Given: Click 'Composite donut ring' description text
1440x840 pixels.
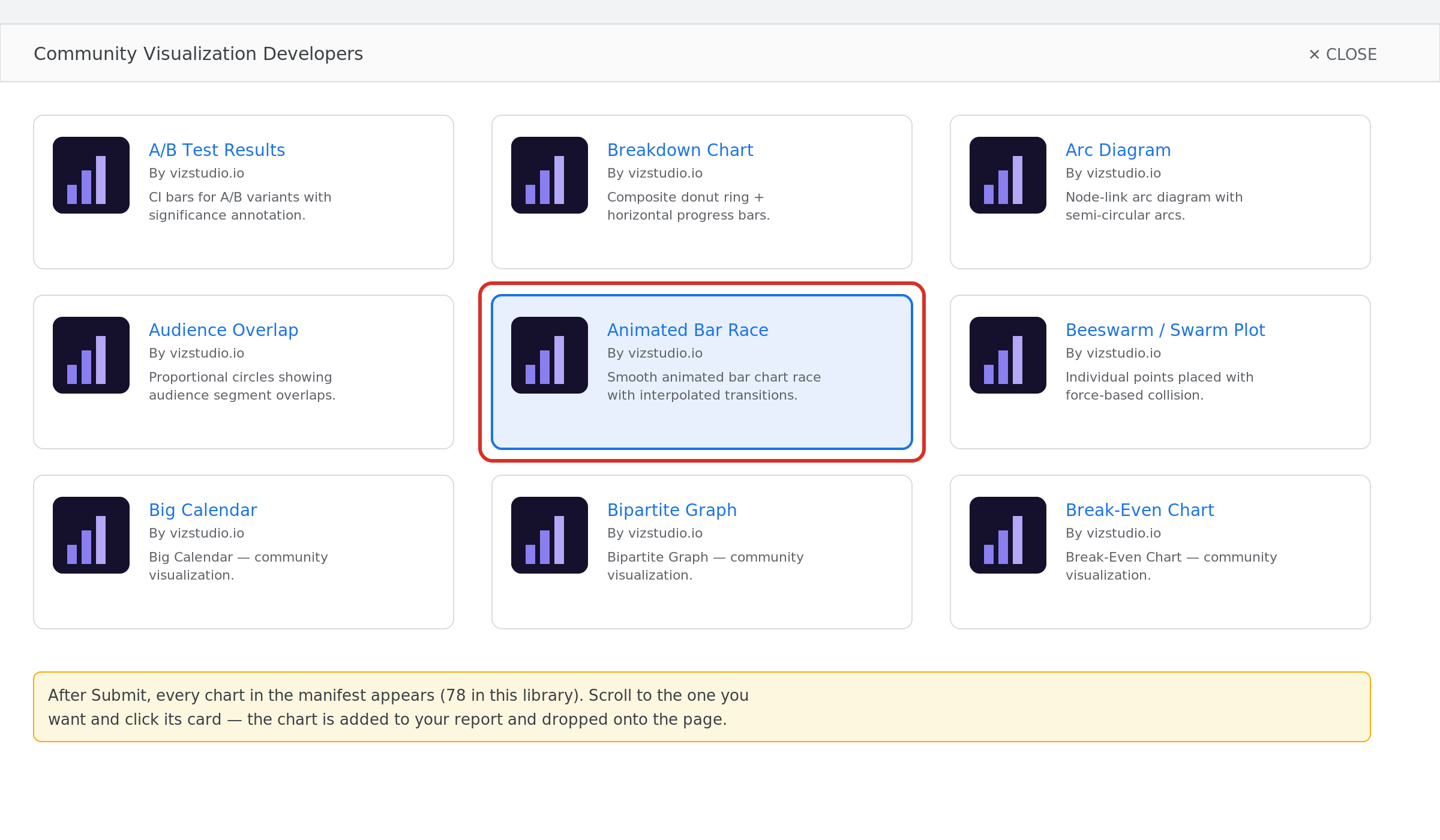Looking at the screenshot, I should [688, 206].
